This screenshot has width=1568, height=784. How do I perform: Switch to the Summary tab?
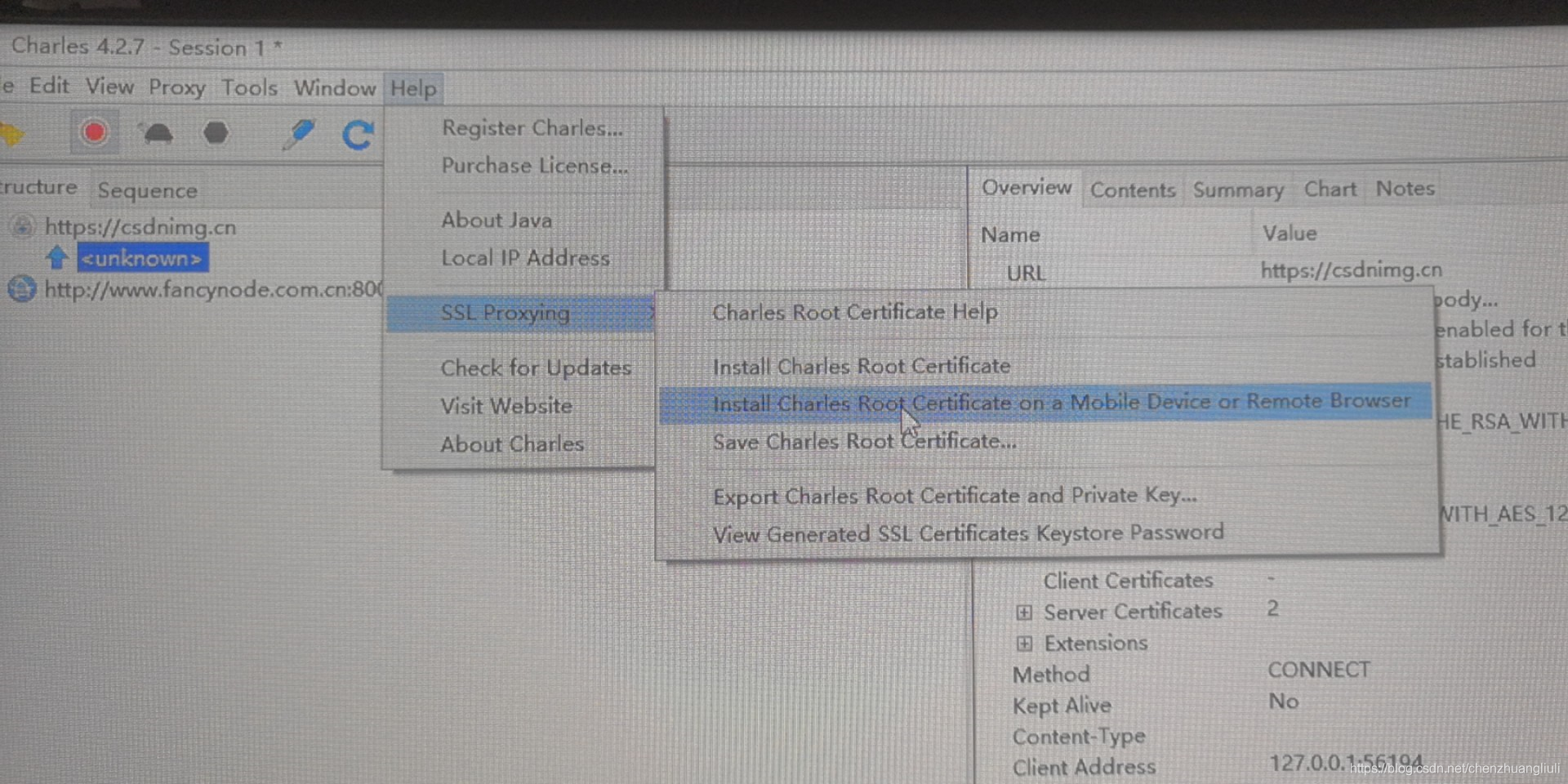[x=1238, y=190]
